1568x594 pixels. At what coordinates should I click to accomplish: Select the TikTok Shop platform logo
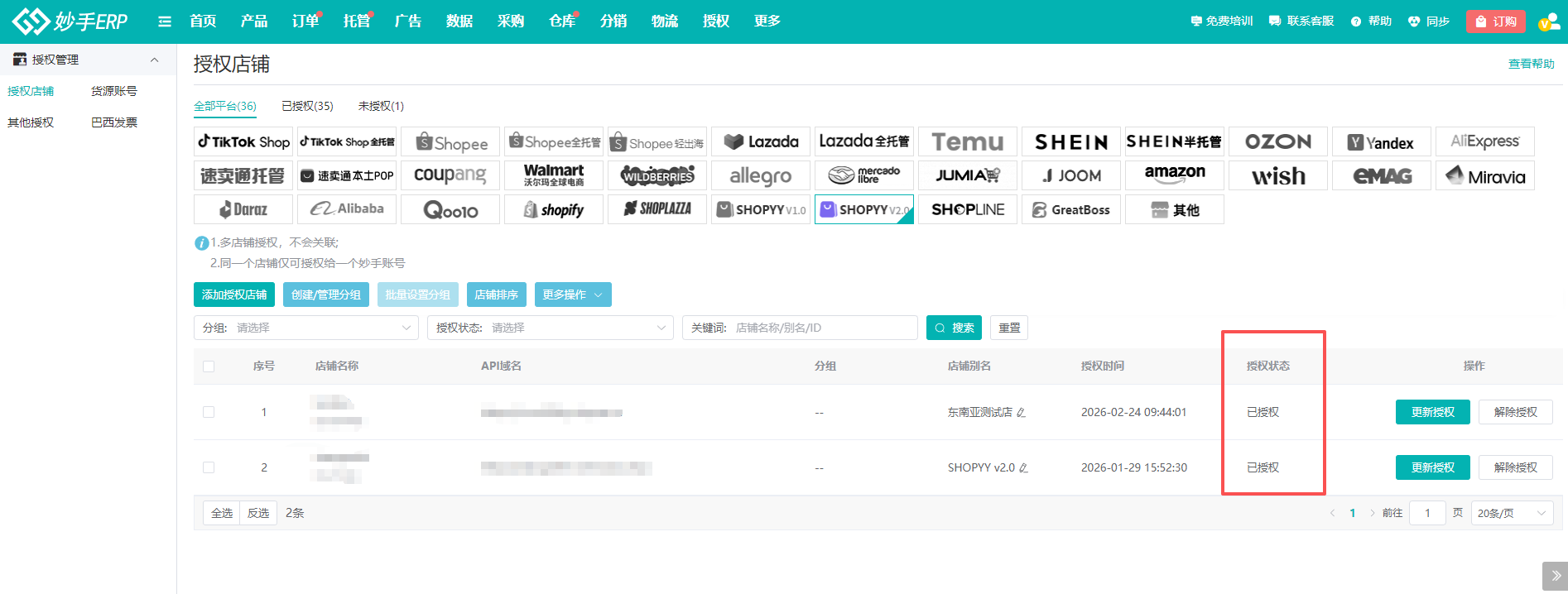click(243, 141)
